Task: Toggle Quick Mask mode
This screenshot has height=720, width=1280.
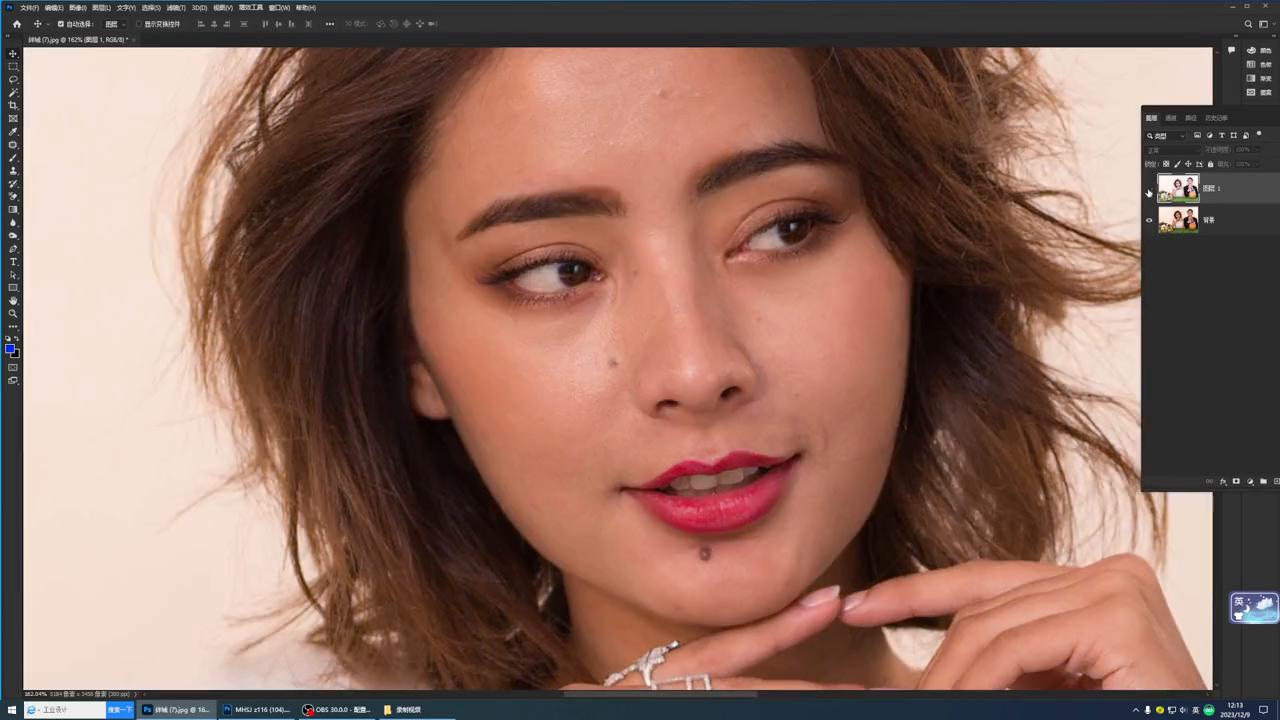Action: 13,368
